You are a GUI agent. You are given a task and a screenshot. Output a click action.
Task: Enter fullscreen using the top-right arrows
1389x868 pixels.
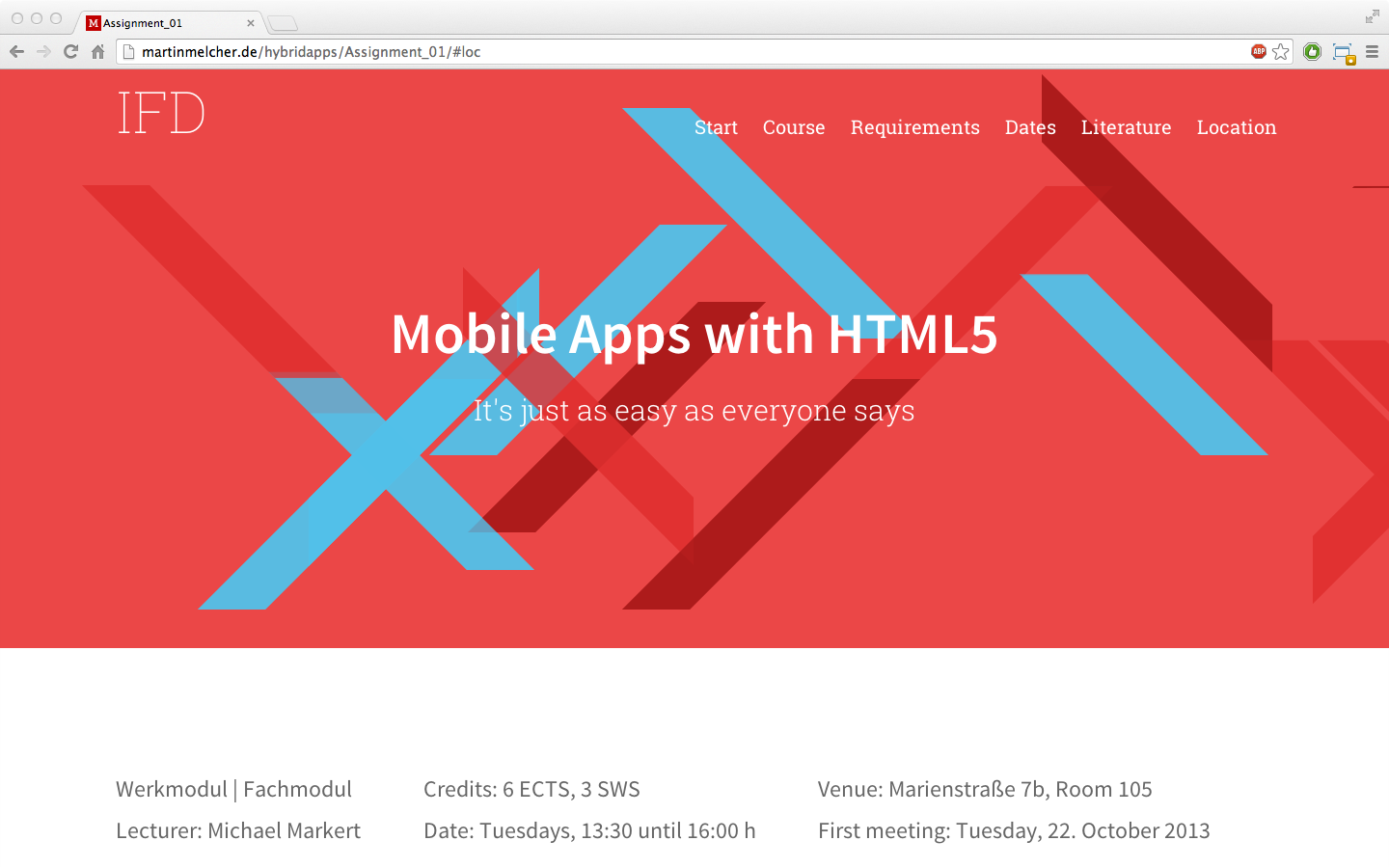1372,16
